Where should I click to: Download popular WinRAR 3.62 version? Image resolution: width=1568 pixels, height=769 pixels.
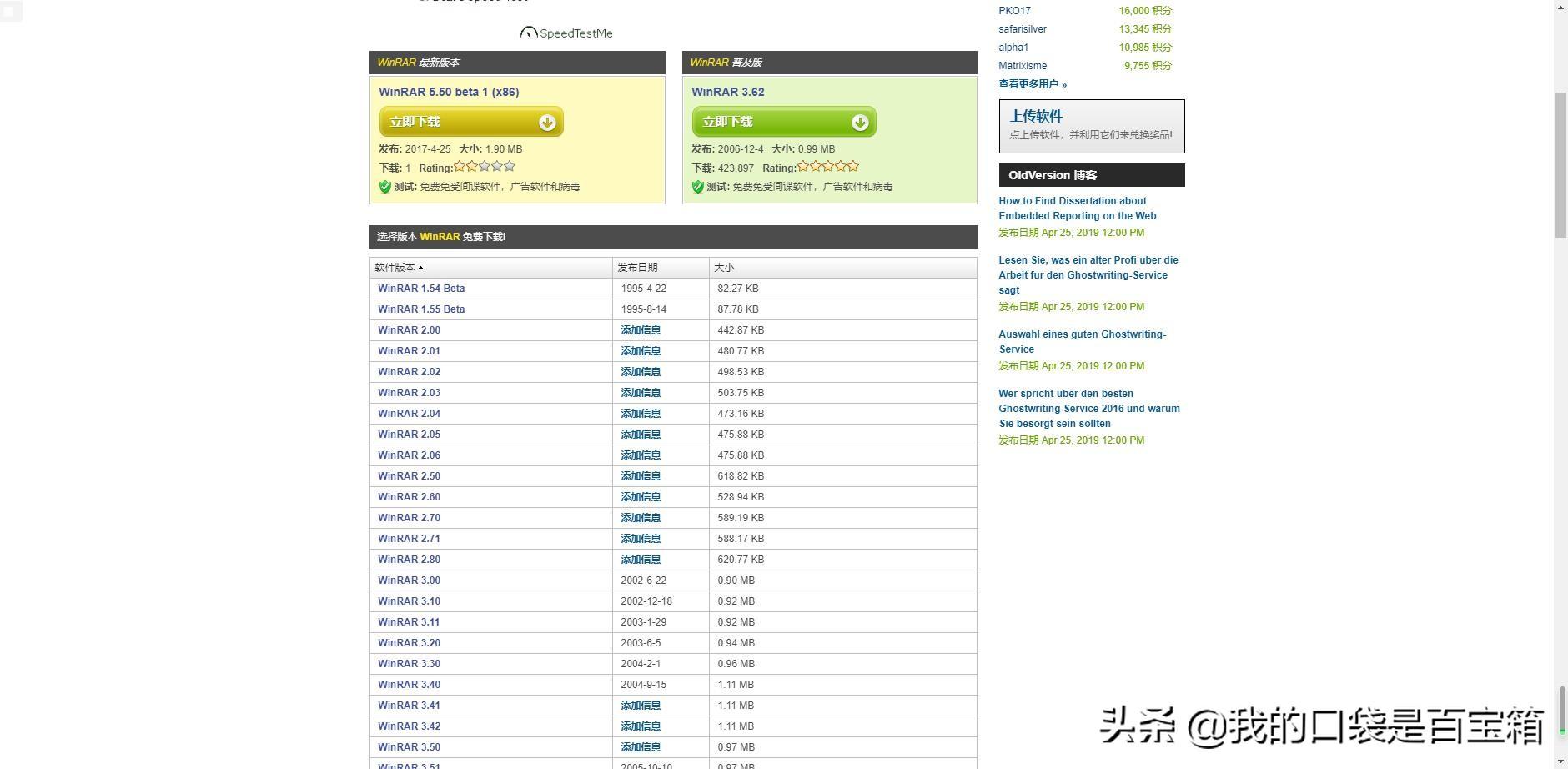click(x=784, y=122)
